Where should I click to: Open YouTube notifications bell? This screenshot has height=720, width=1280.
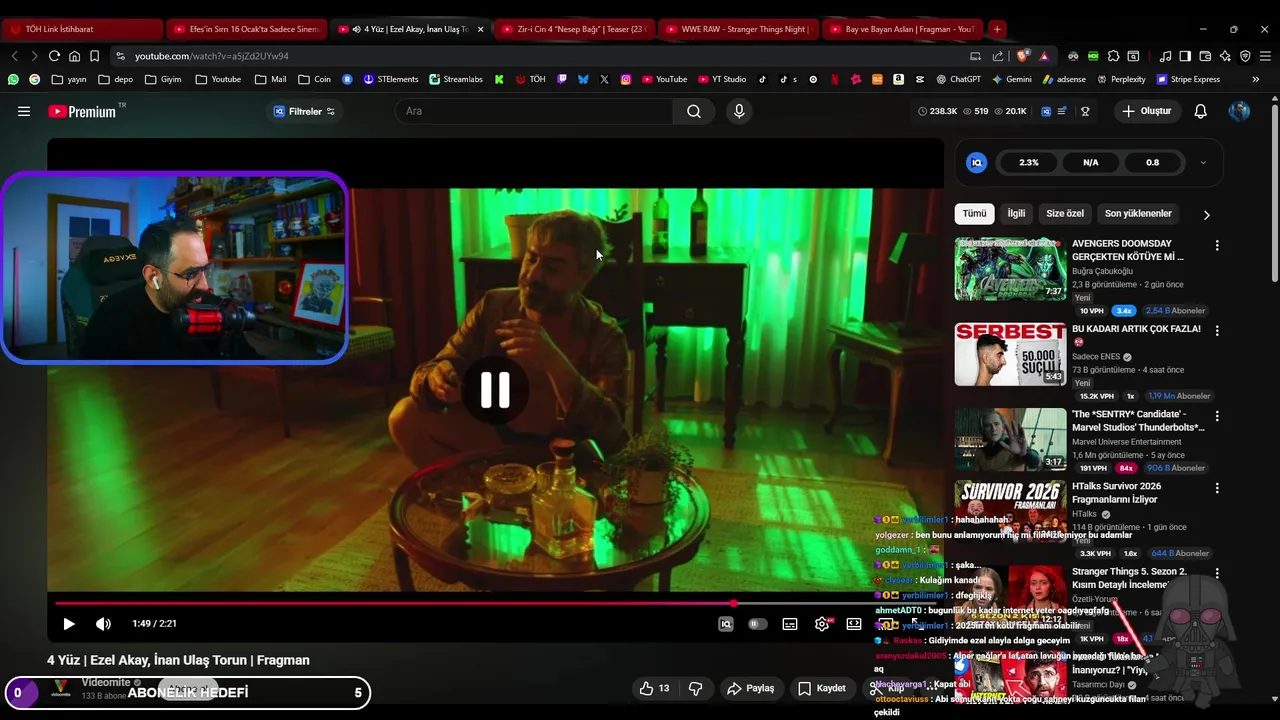(x=1201, y=111)
